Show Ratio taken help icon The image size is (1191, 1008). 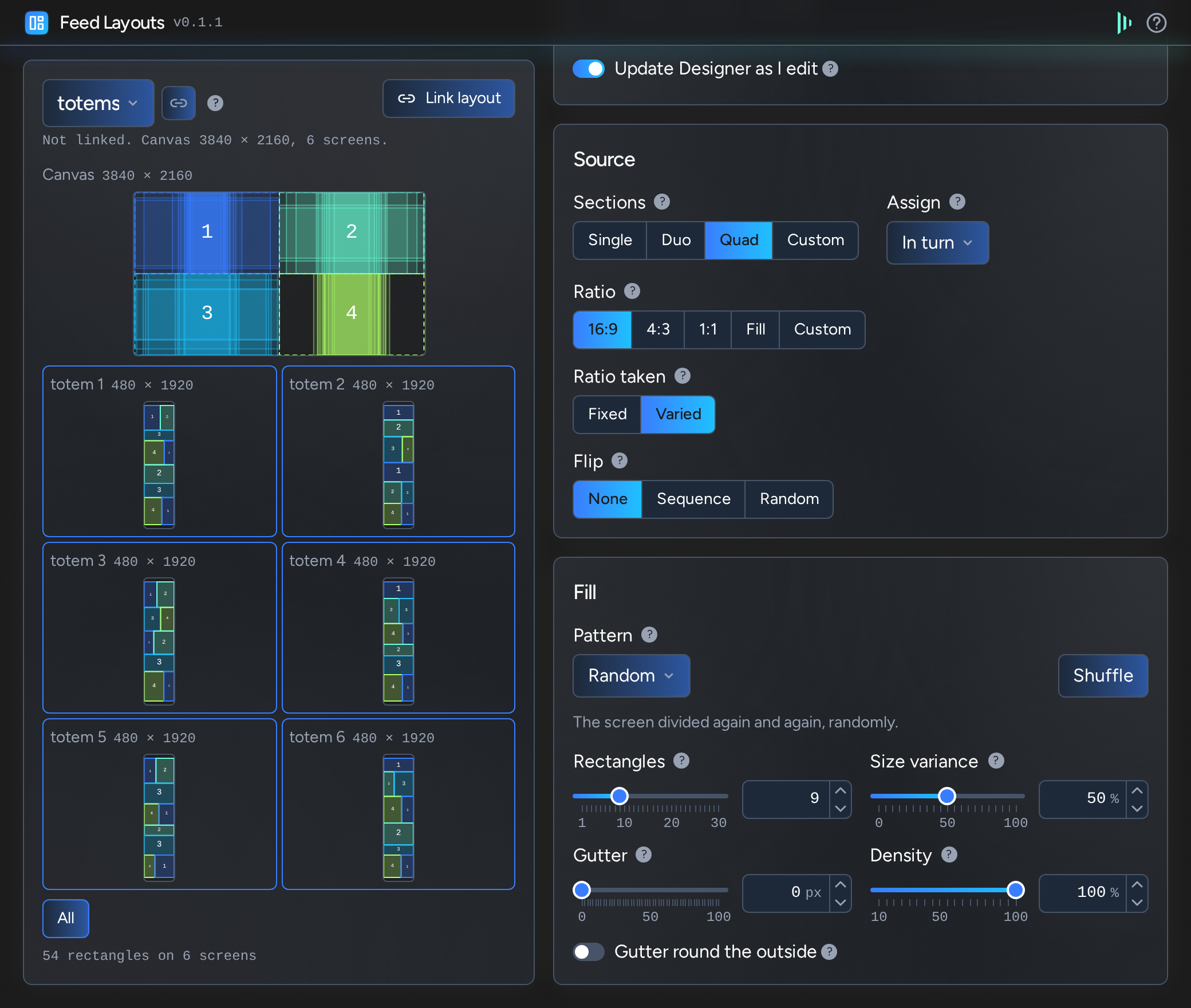[x=683, y=376]
